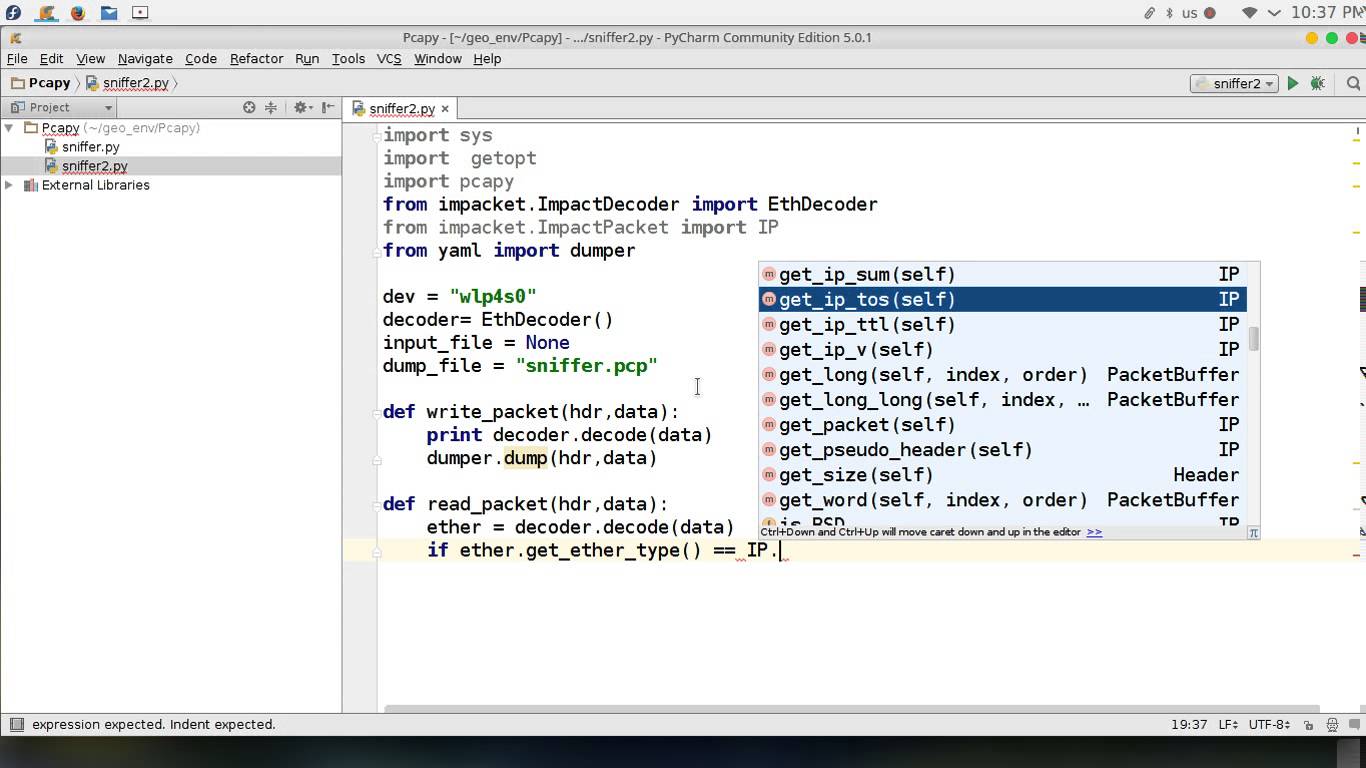This screenshot has width=1366, height=768.
Task: Click the completion popup vertical scrollbar thumb
Action: tap(1253, 339)
